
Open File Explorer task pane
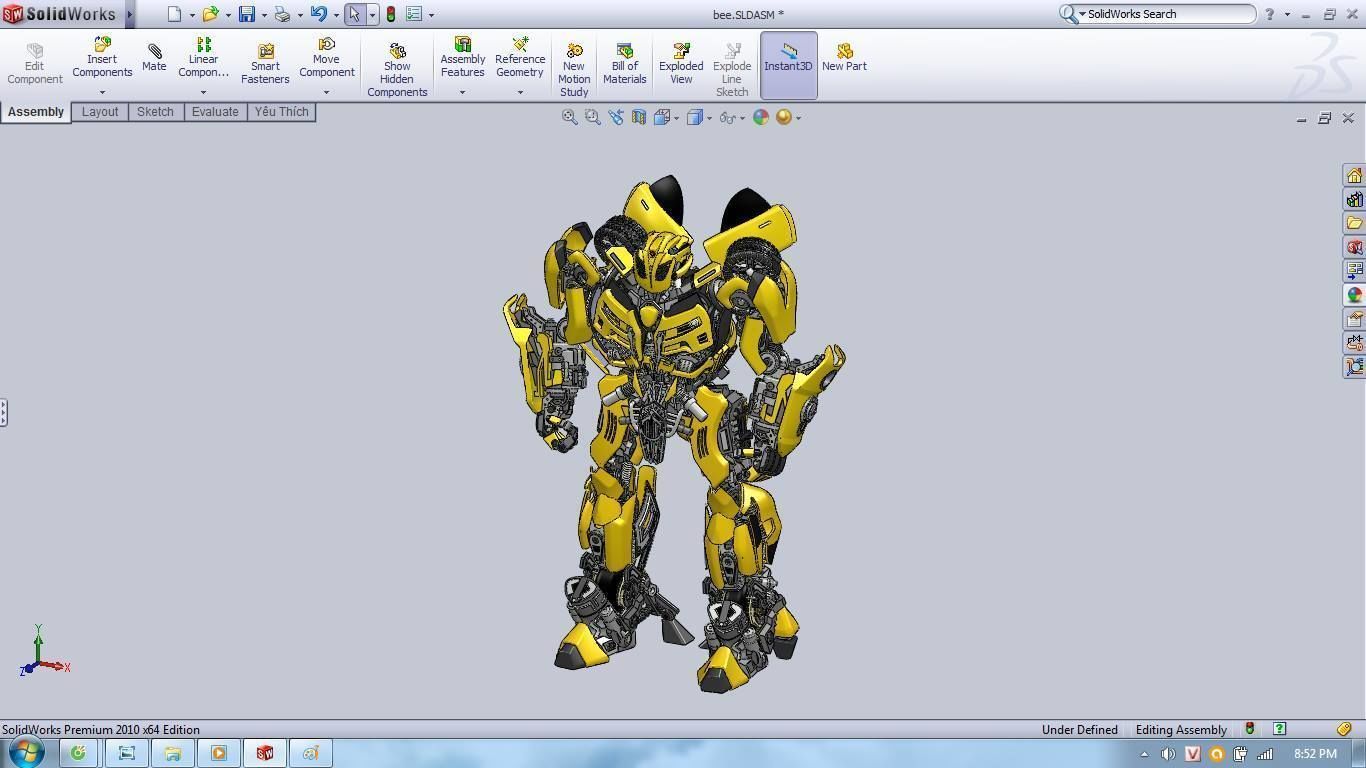tap(1354, 223)
